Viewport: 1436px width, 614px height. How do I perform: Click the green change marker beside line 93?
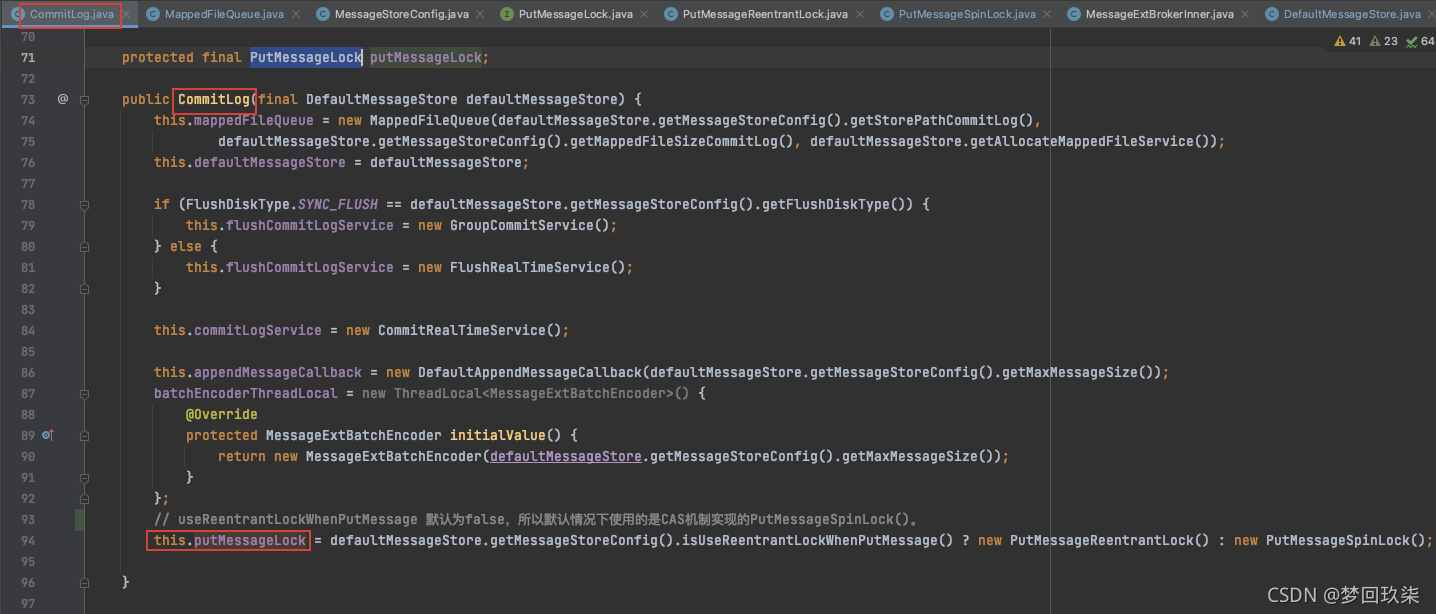[80, 519]
